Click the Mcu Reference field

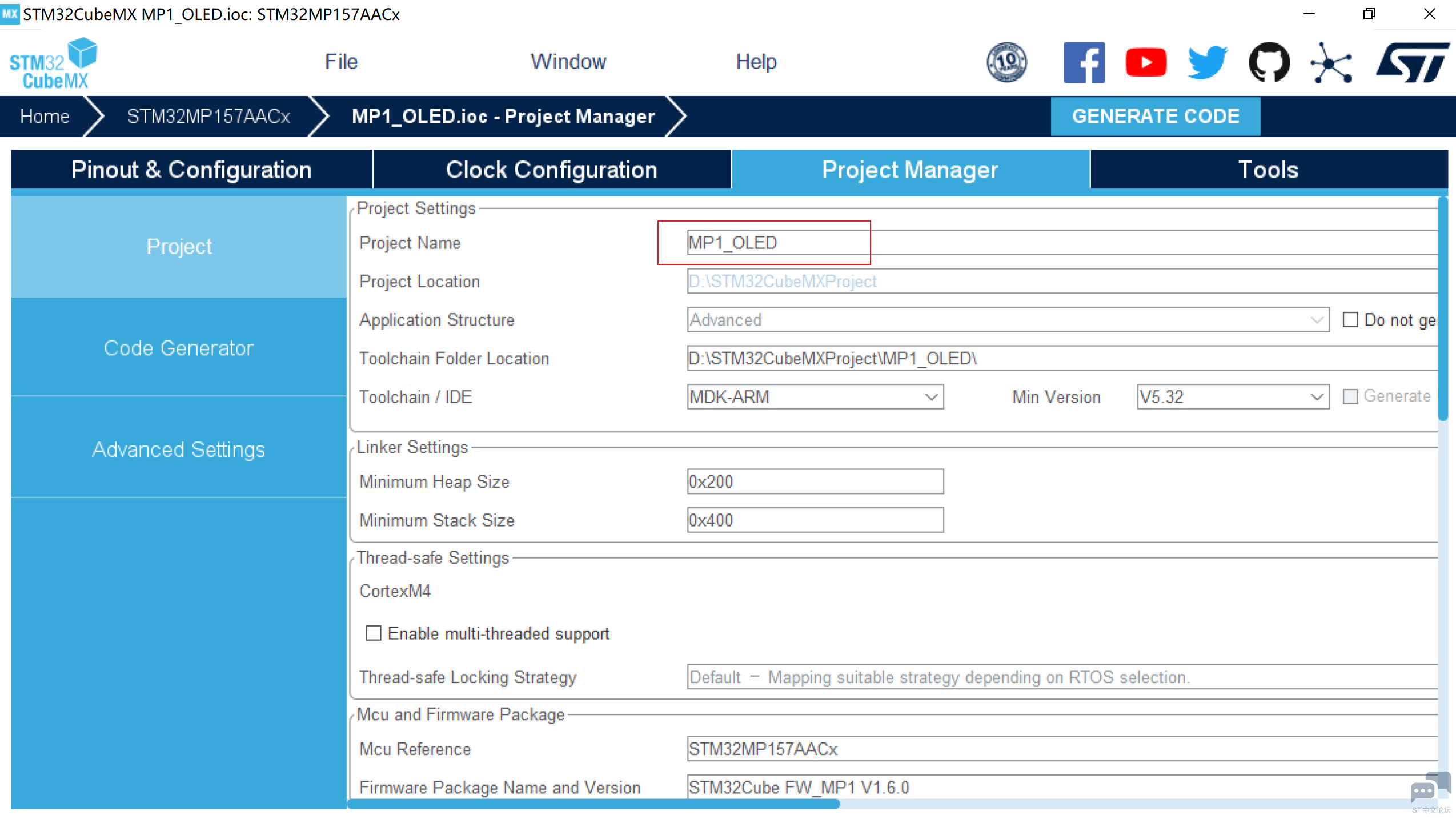pos(1062,749)
